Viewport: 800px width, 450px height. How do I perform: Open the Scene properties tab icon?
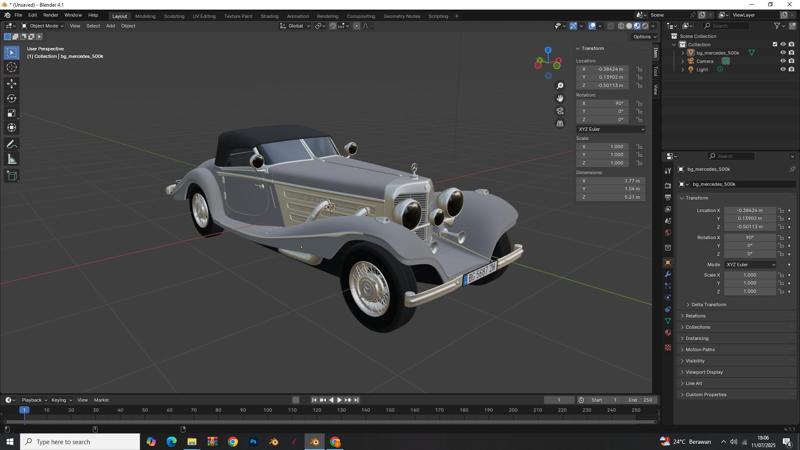(x=668, y=221)
